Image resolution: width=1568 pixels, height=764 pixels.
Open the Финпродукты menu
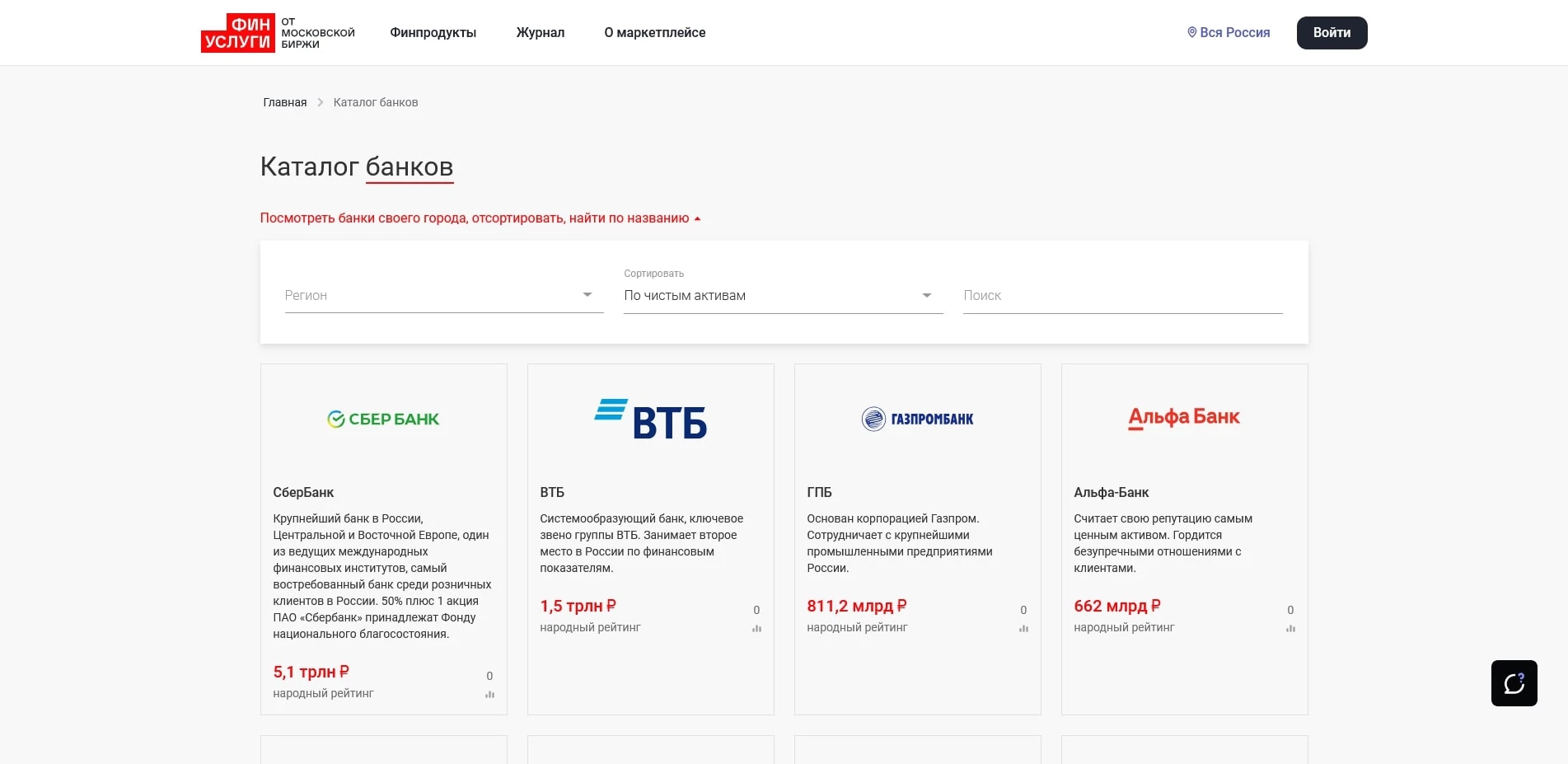tap(433, 32)
